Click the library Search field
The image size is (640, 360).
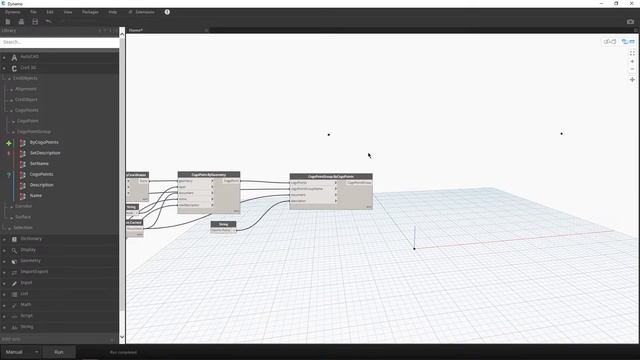pyautogui.click(x=60, y=42)
